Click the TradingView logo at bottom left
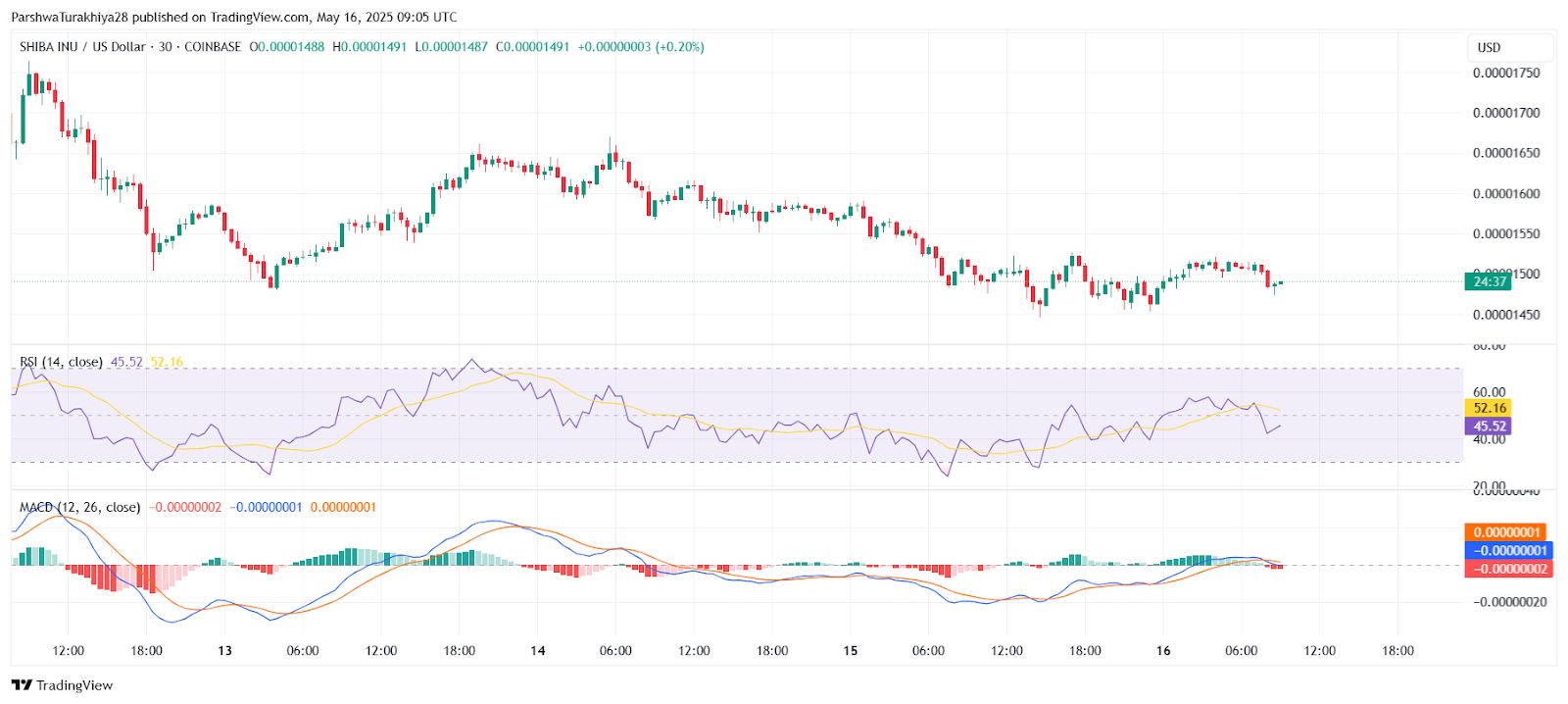This screenshot has width=1568, height=704. tap(62, 685)
